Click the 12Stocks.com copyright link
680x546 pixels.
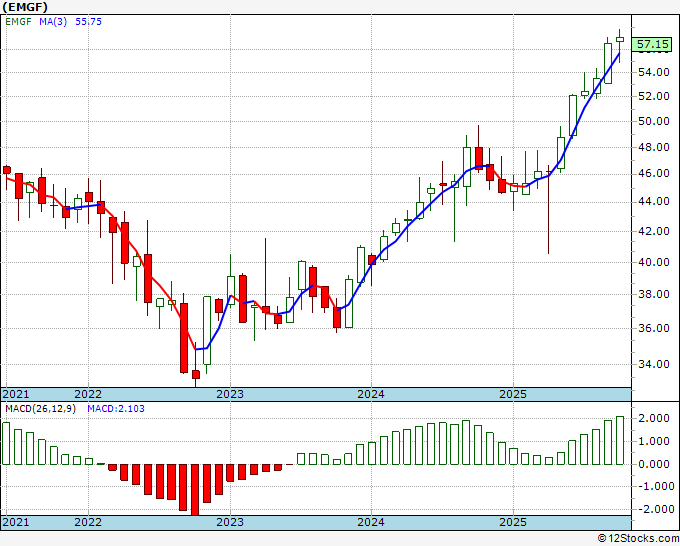point(638,539)
